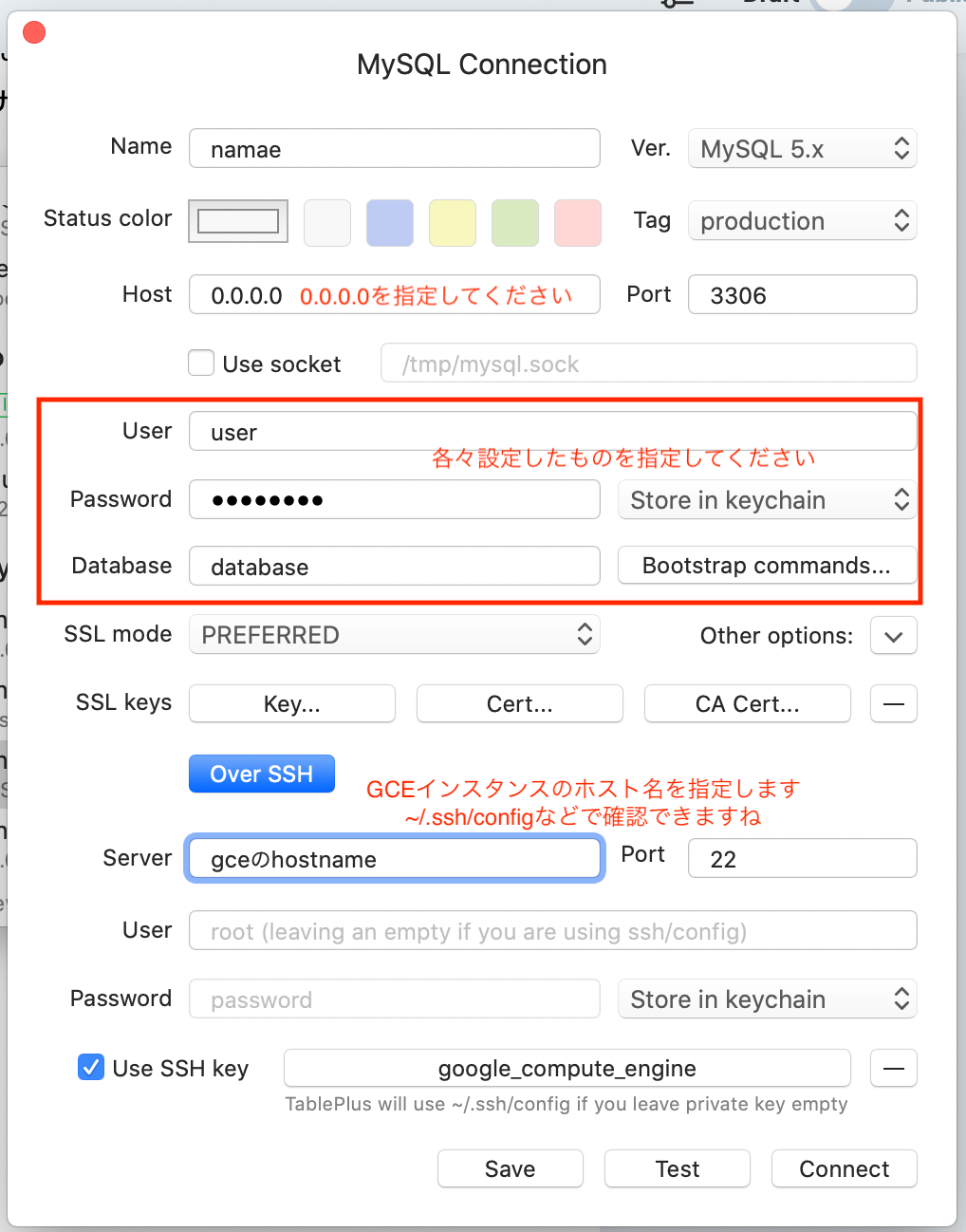
Task: Click the database Password field
Action: 395,499
